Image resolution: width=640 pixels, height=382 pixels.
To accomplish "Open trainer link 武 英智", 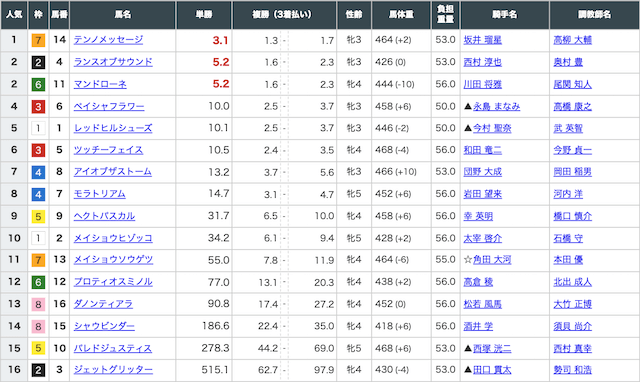I will click(568, 128).
